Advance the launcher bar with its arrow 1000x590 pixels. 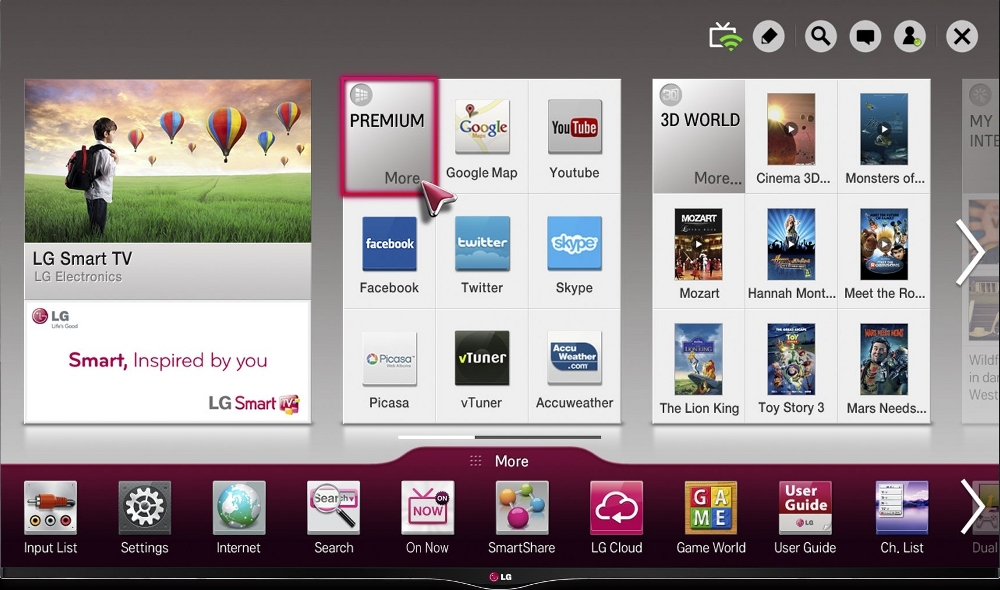972,508
